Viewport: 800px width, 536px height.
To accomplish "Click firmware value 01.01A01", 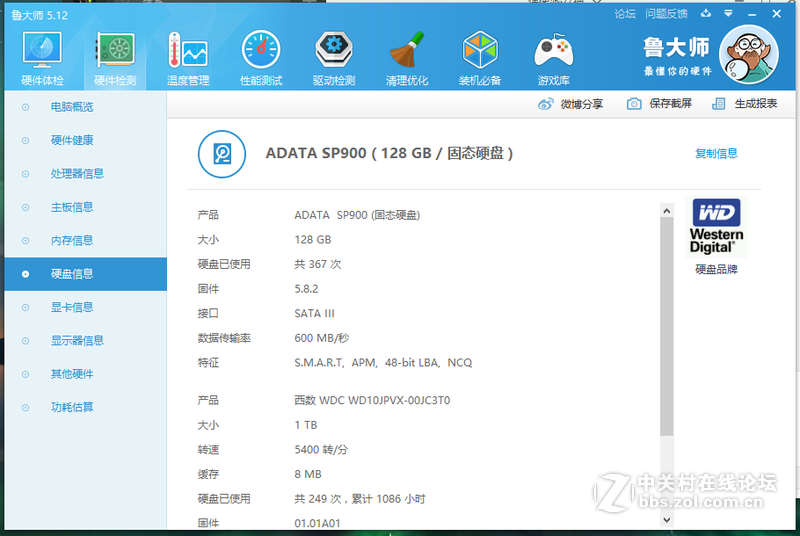I will (317, 523).
